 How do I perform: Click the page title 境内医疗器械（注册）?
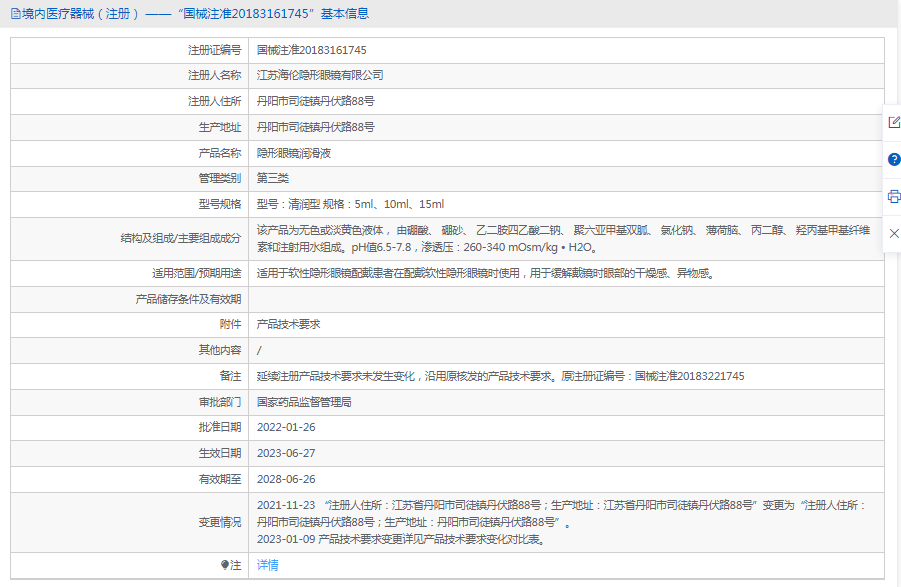point(80,14)
